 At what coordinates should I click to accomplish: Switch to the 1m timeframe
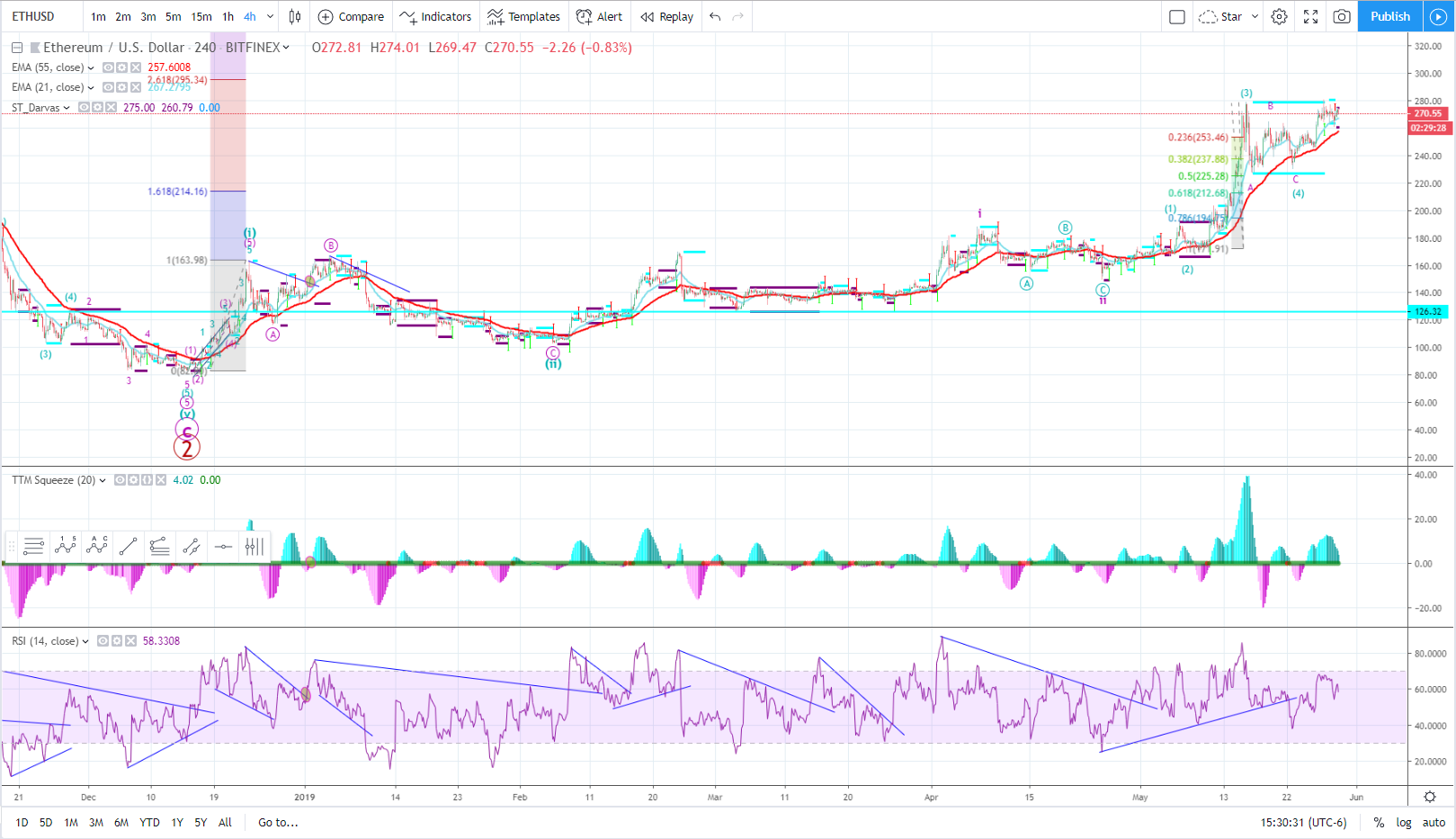[x=98, y=16]
